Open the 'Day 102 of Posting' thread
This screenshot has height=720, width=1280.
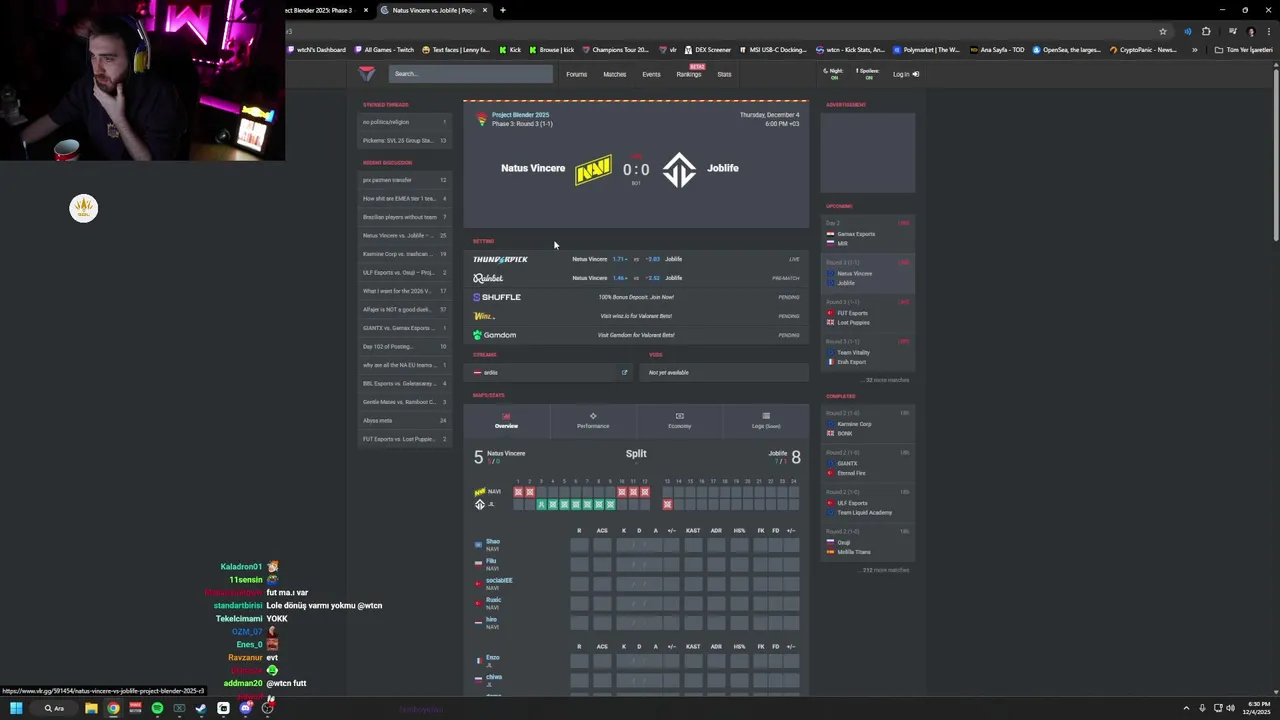click(405, 347)
